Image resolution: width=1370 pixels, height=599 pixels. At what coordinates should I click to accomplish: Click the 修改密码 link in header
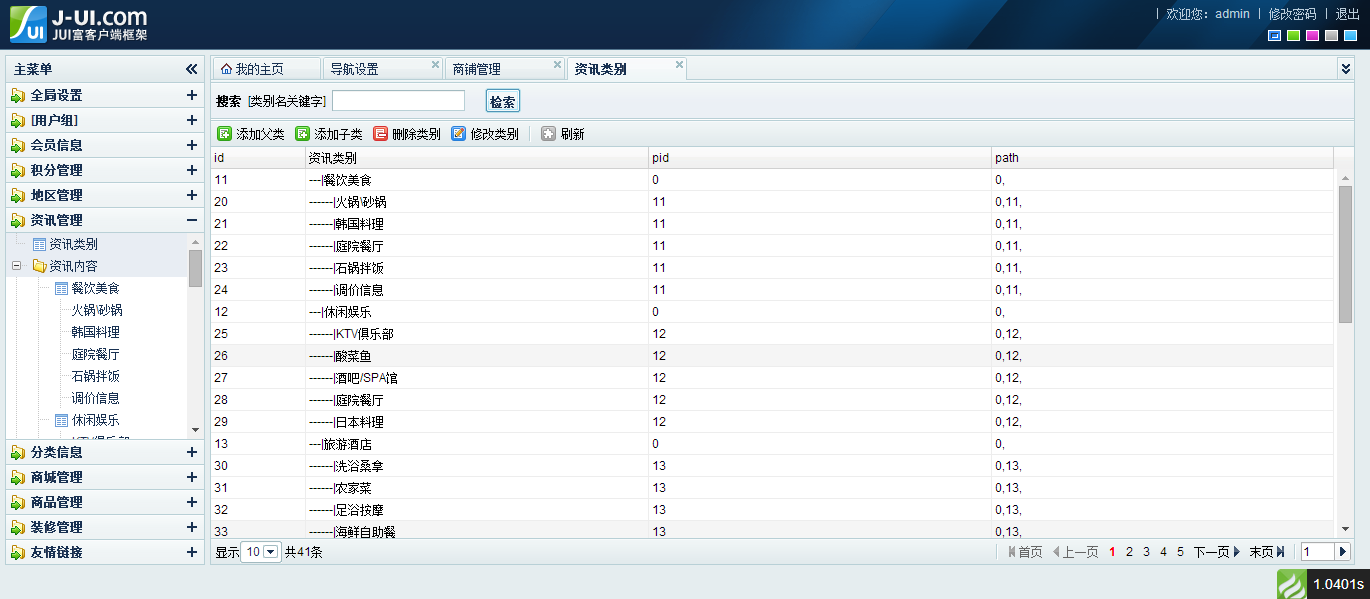(x=1292, y=14)
